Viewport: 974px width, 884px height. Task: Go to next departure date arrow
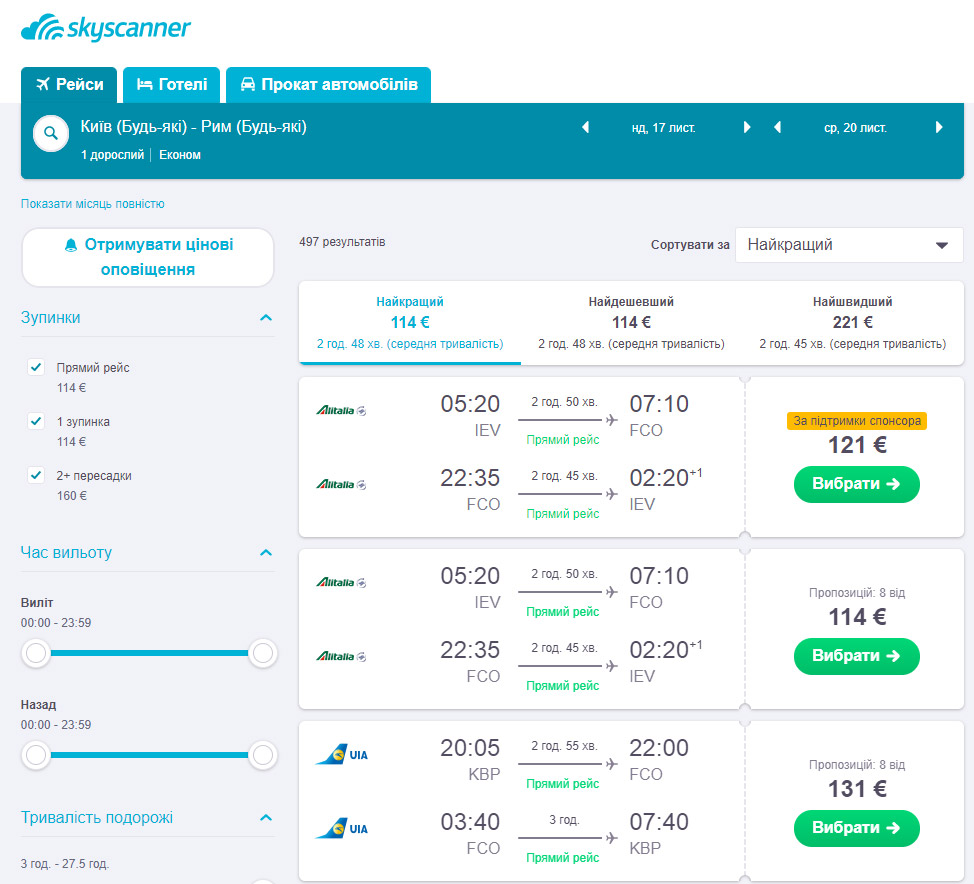[x=747, y=127]
